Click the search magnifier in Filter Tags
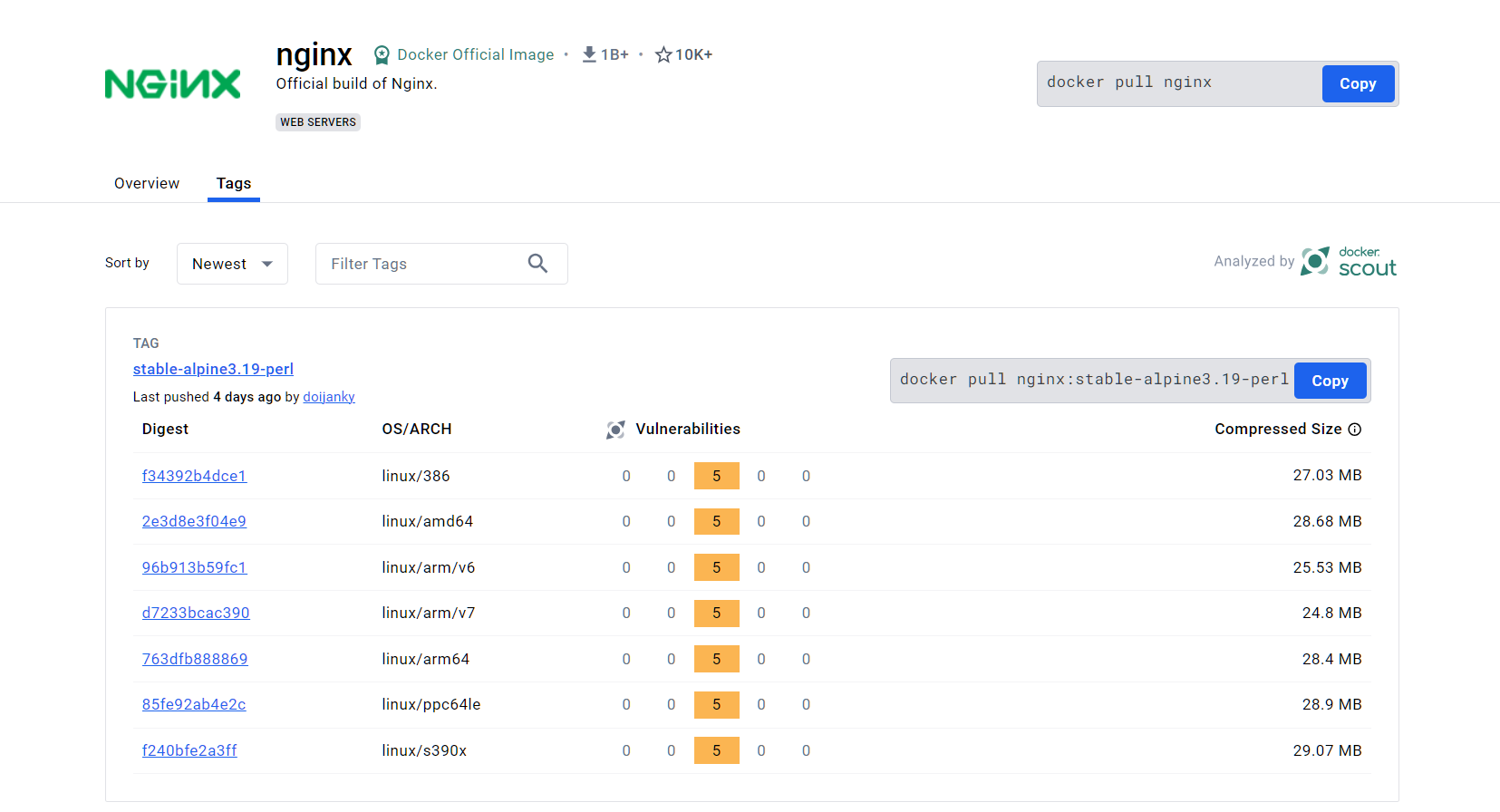Viewport: 1500px width, 812px height. tap(537, 264)
